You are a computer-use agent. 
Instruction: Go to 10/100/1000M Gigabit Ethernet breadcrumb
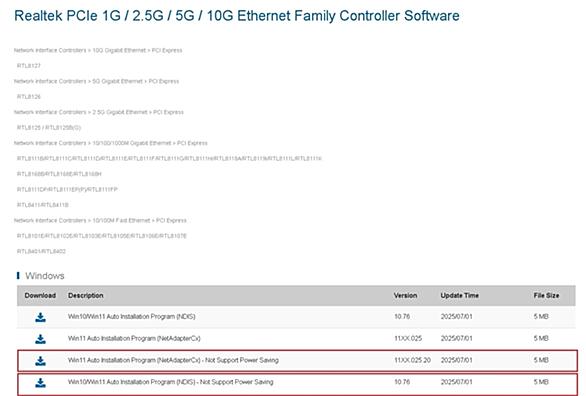(x=132, y=143)
